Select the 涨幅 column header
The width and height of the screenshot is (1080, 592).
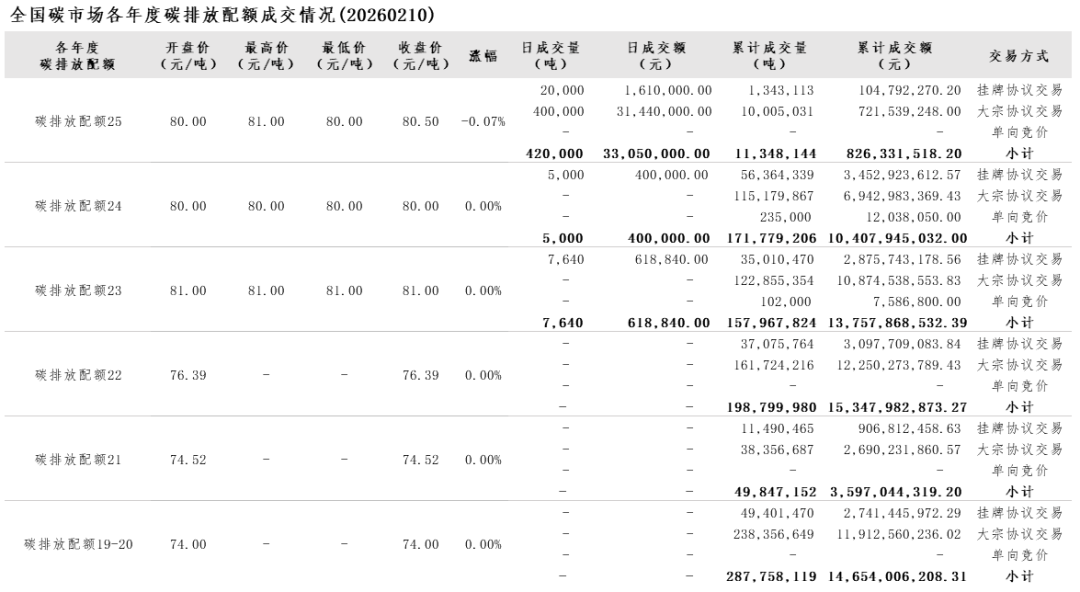pos(483,56)
